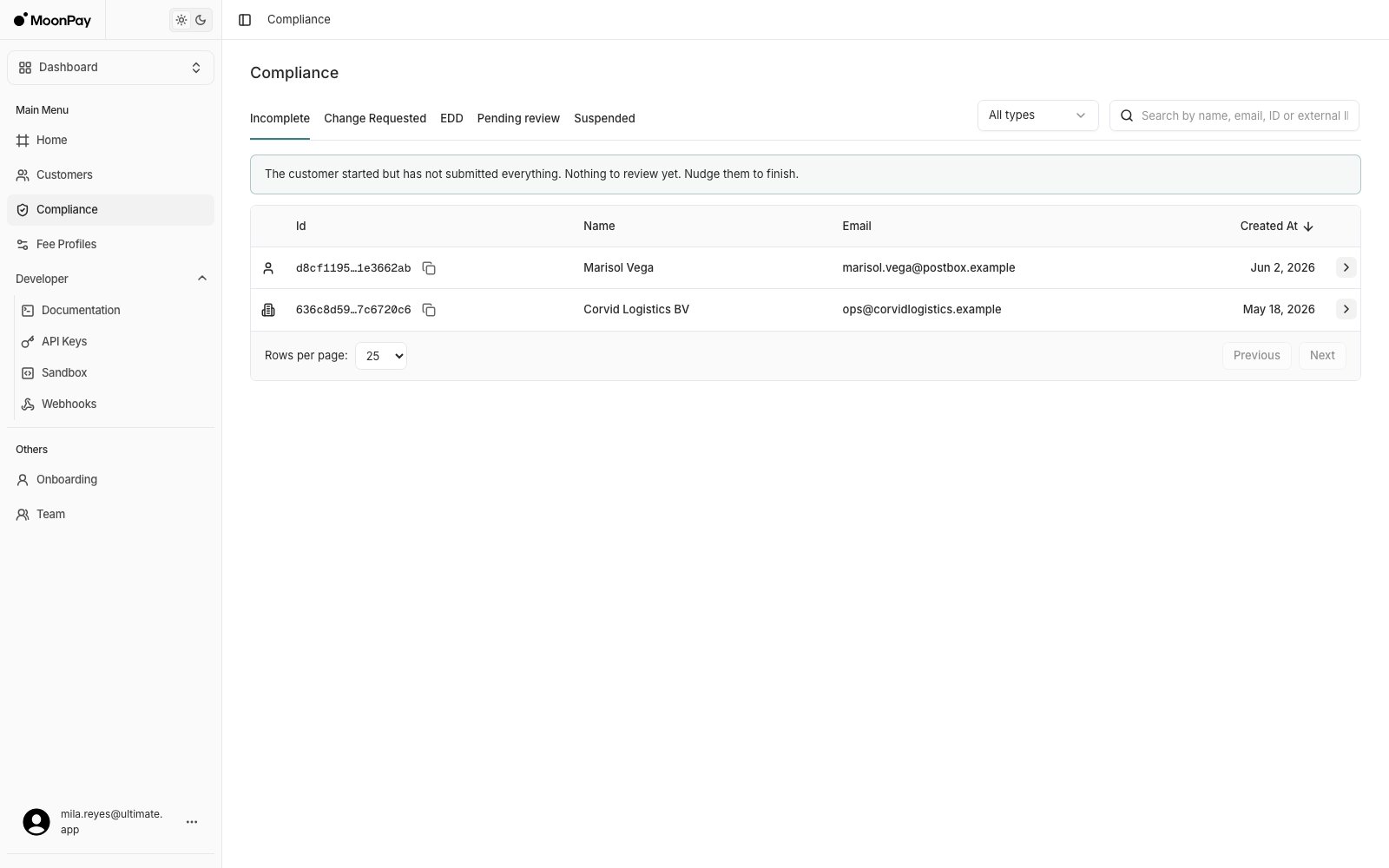Click the Jun 2, 2026 date
The image size is (1389, 868).
coord(1282,267)
